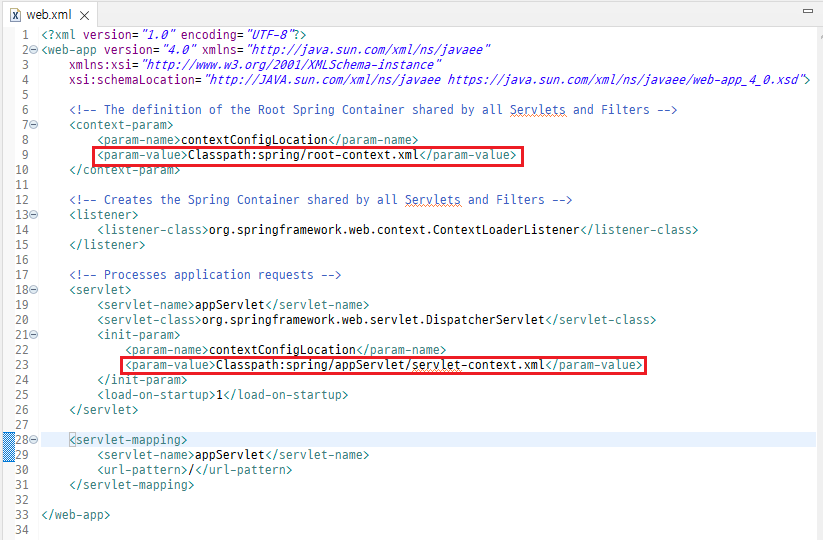The image size is (823, 540).
Task: Click the Root Spring Container comment
Action: pyautogui.click(x=373, y=110)
